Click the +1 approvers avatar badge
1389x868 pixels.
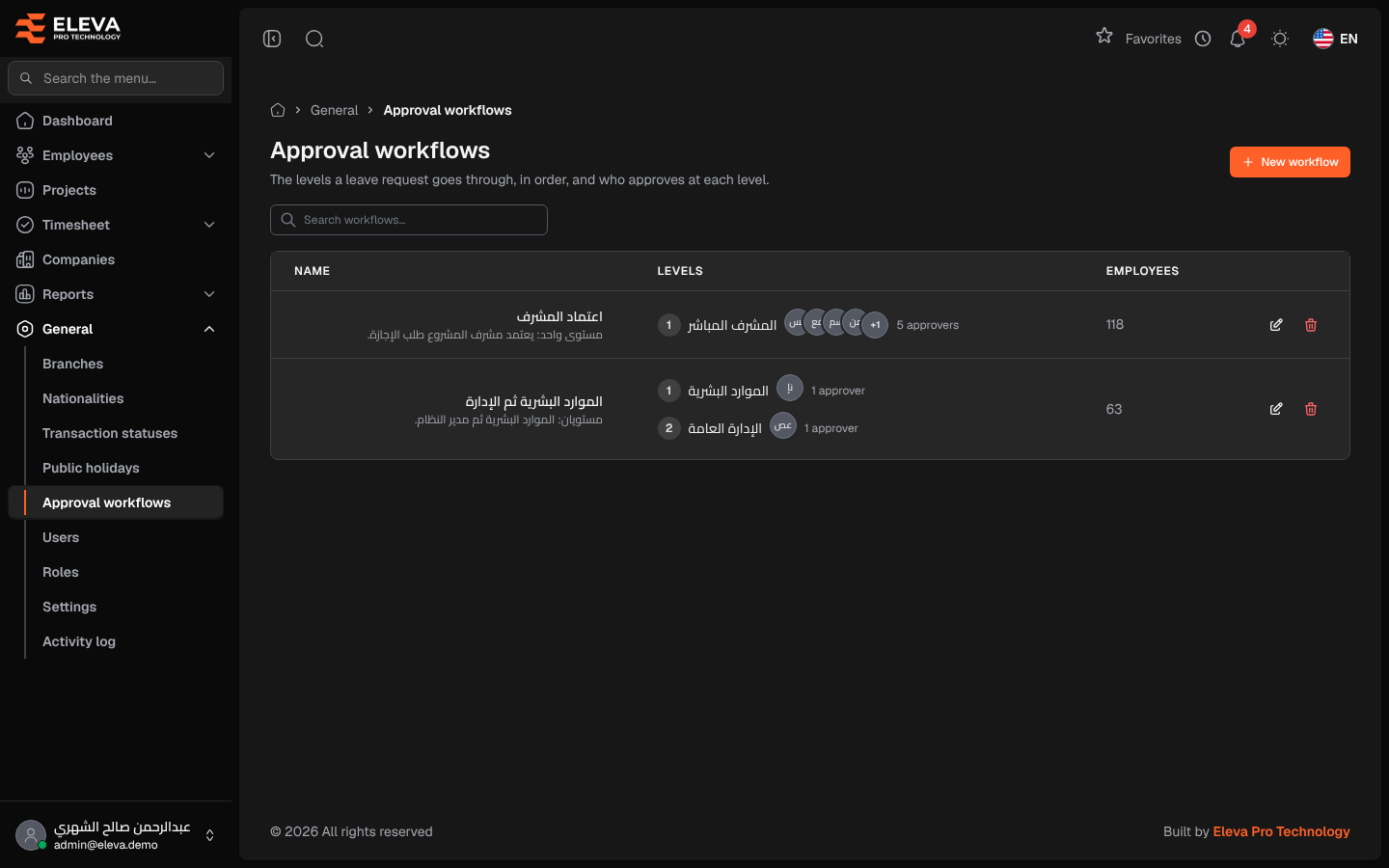(x=875, y=325)
